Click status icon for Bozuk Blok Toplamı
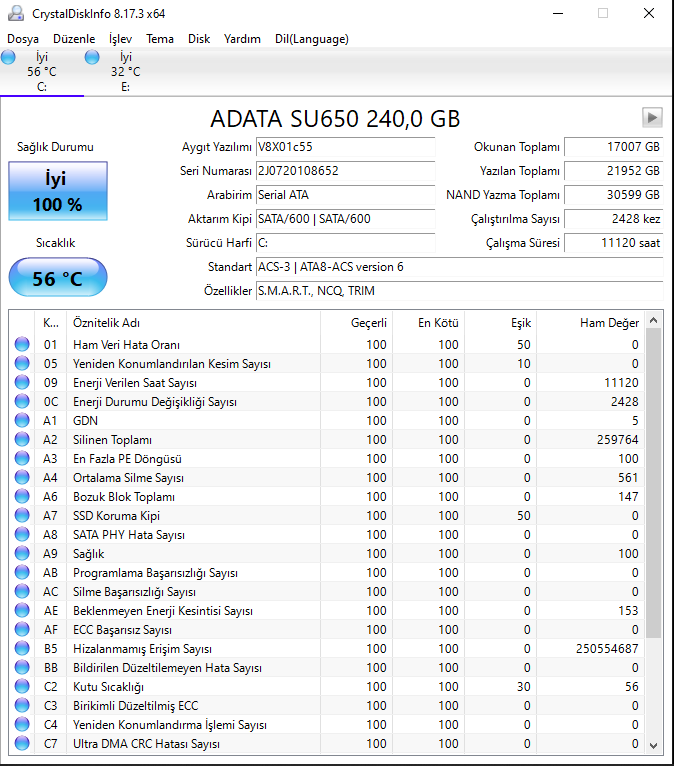This screenshot has width=674, height=766. coord(22,496)
